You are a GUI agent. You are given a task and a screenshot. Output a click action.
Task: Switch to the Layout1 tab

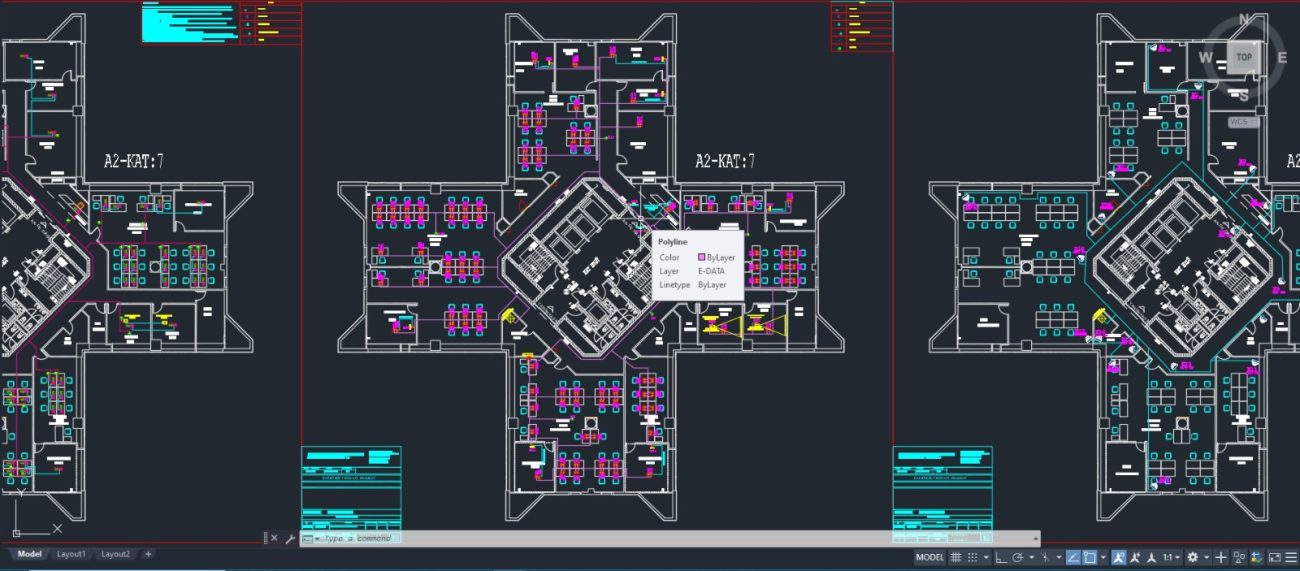[71, 554]
